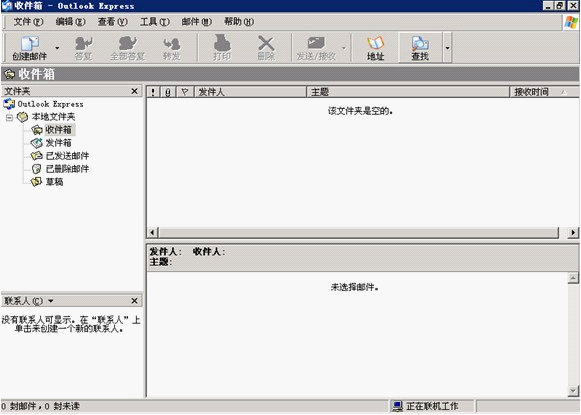Select the 本地文件夹 folder

tap(53, 117)
